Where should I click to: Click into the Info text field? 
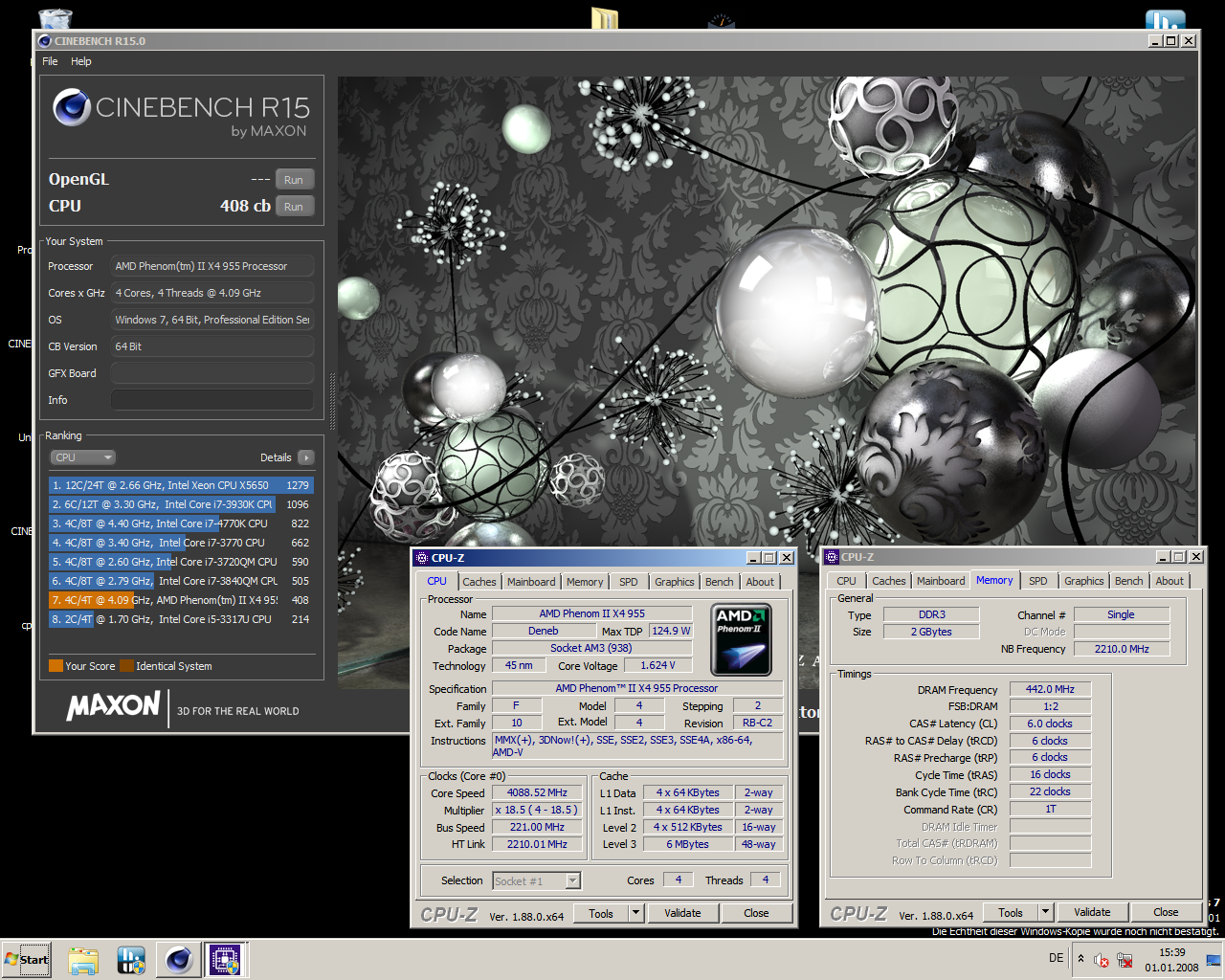click(212, 400)
